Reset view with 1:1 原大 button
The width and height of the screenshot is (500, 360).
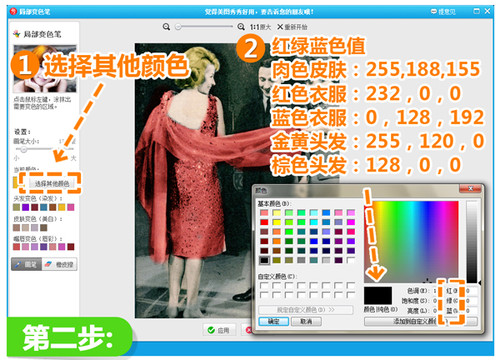point(261,27)
